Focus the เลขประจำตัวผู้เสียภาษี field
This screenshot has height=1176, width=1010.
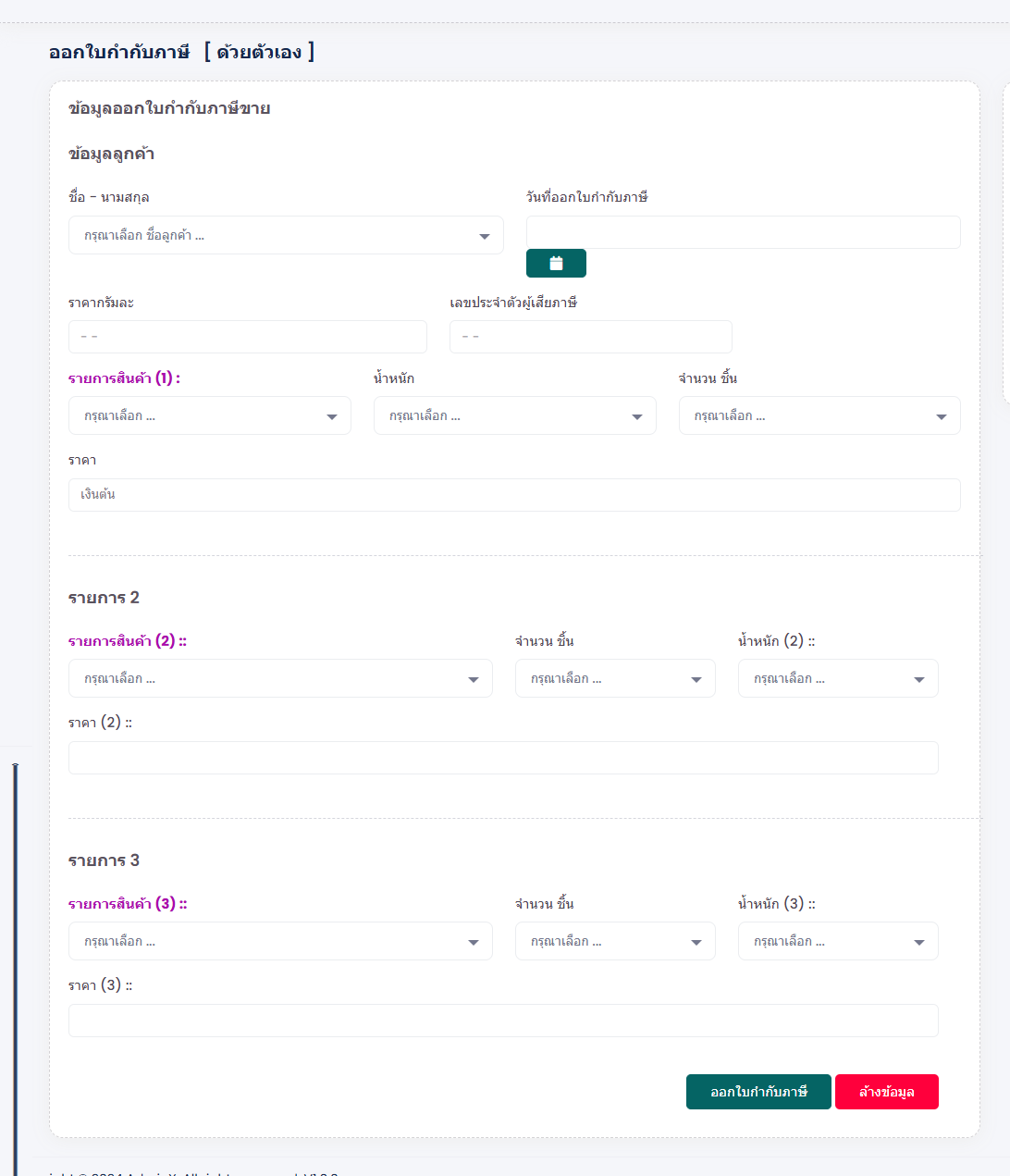coord(590,337)
